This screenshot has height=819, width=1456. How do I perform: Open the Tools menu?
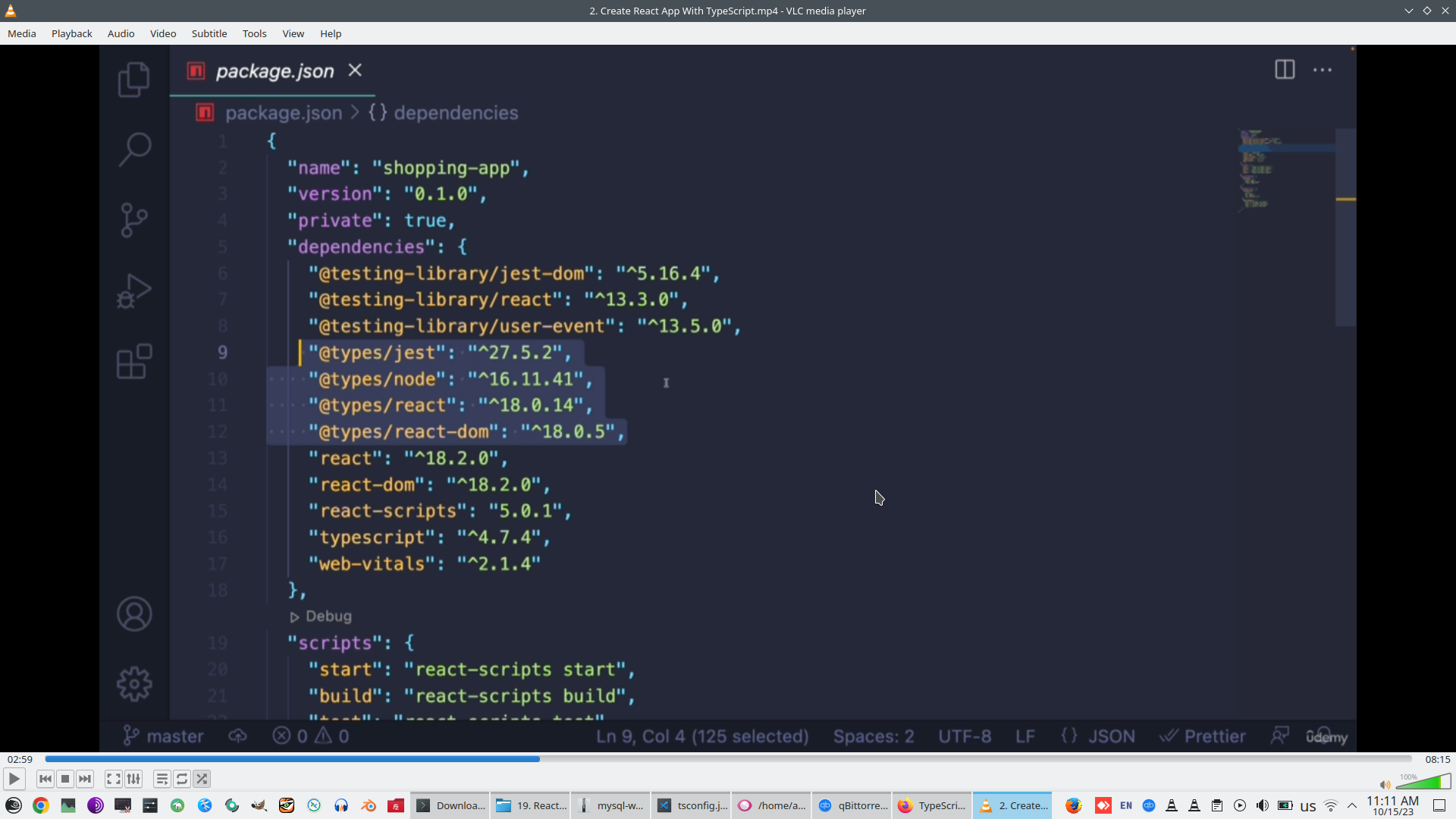click(254, 33)
